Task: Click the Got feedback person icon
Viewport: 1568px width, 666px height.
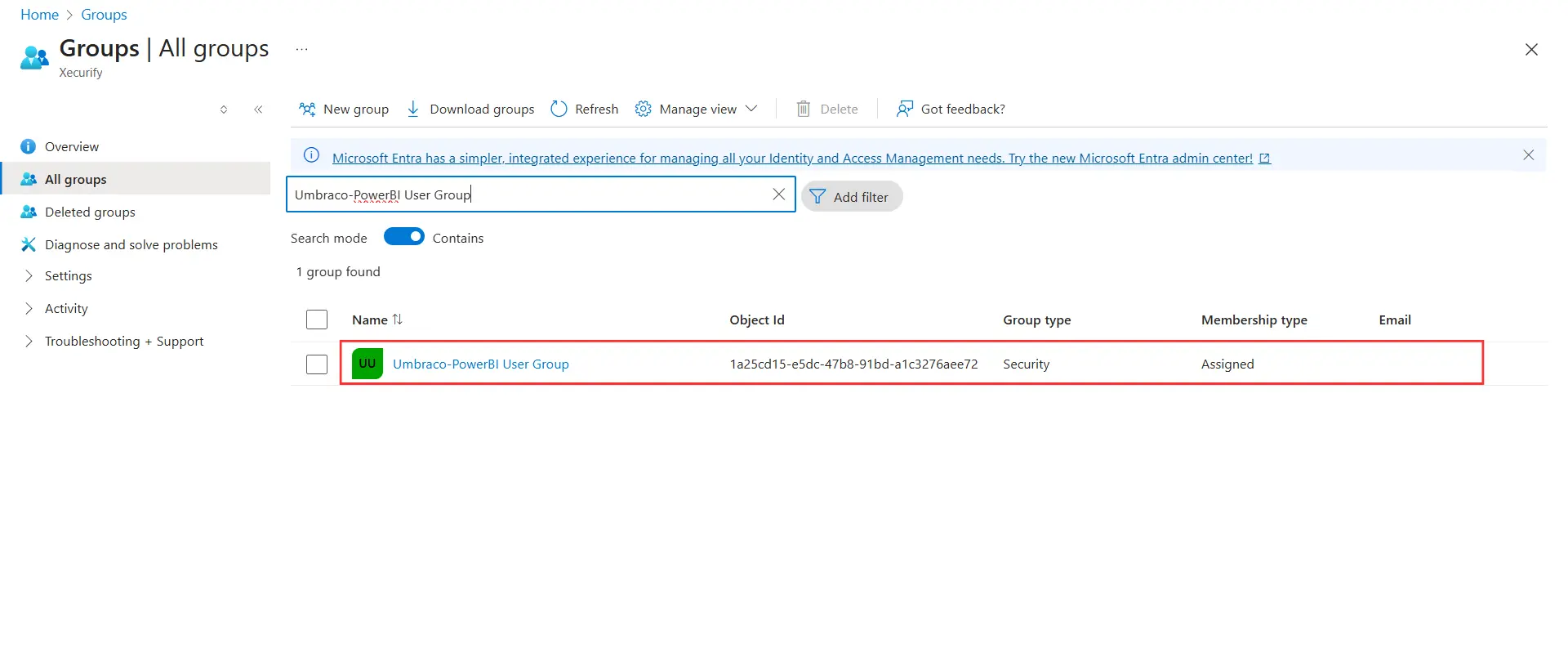Action: (x=905, y=109)
